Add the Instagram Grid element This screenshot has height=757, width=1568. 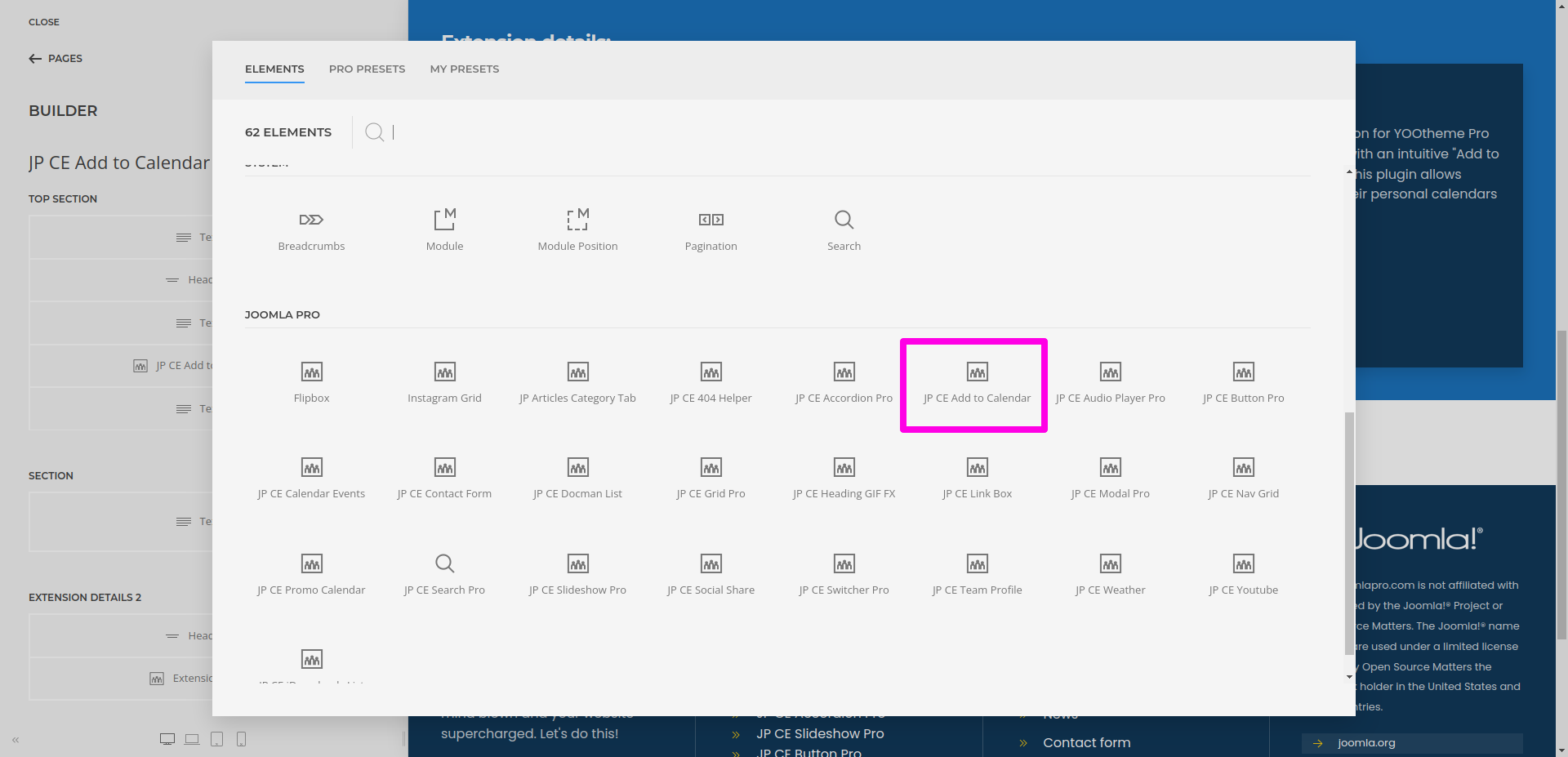pyautogui.click(x=444, y=383)
